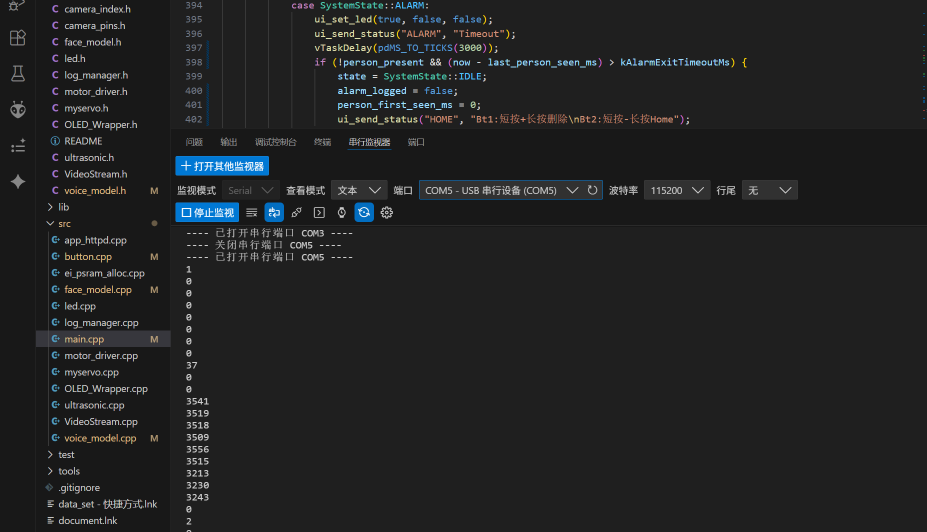
Task: Switch to the 终端 tab
Action: [322, 142]
